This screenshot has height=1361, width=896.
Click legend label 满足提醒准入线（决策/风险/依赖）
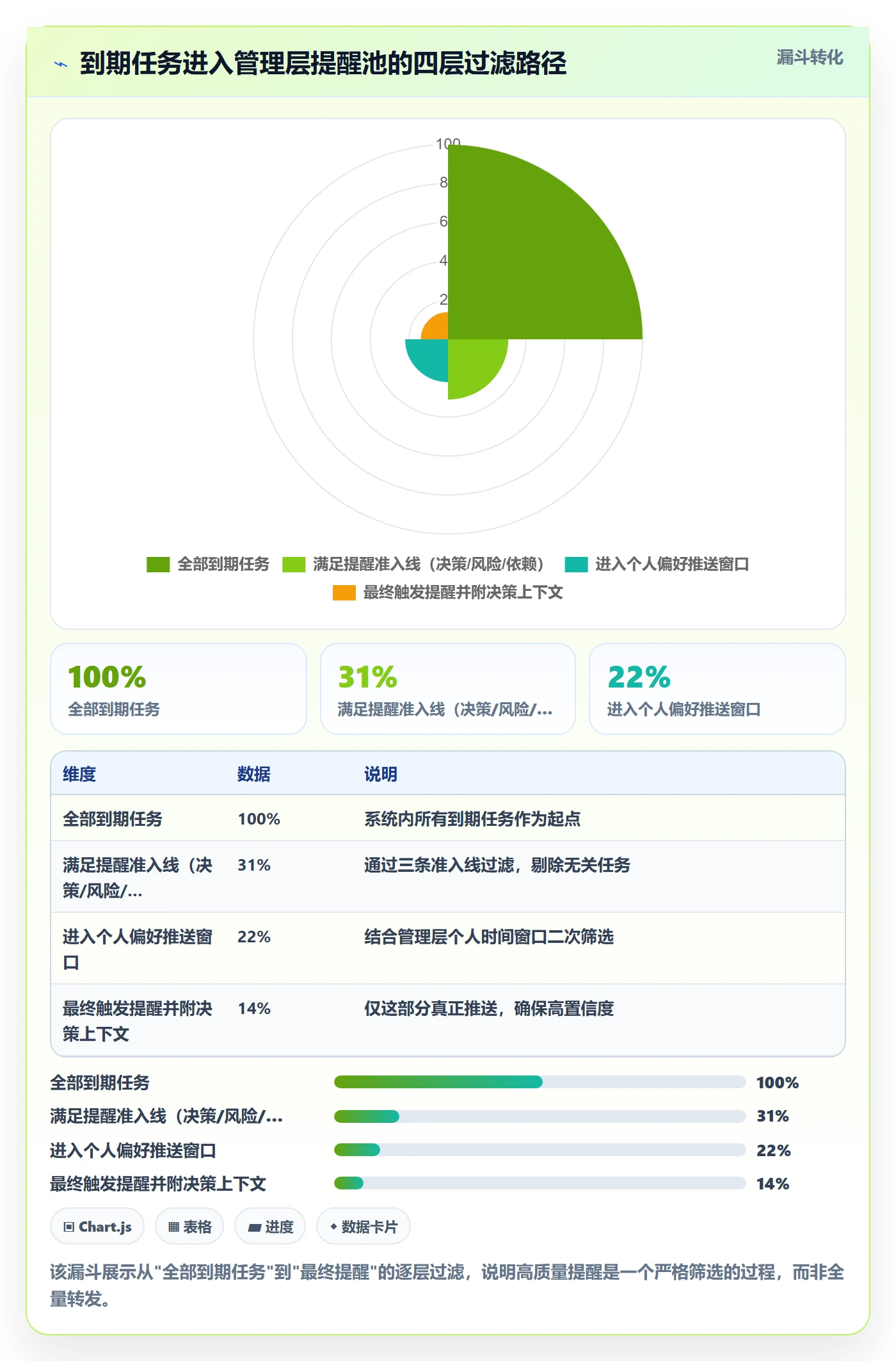click(x=429, y=565)
